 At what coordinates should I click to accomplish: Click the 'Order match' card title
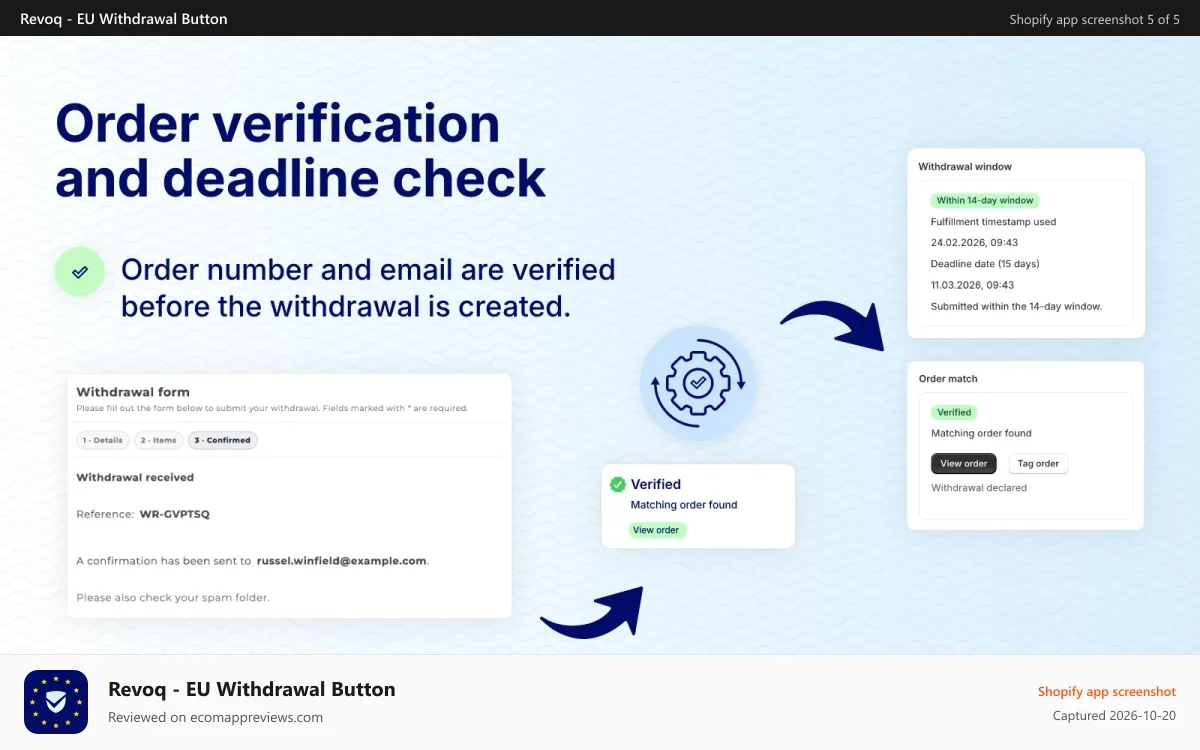948,379
